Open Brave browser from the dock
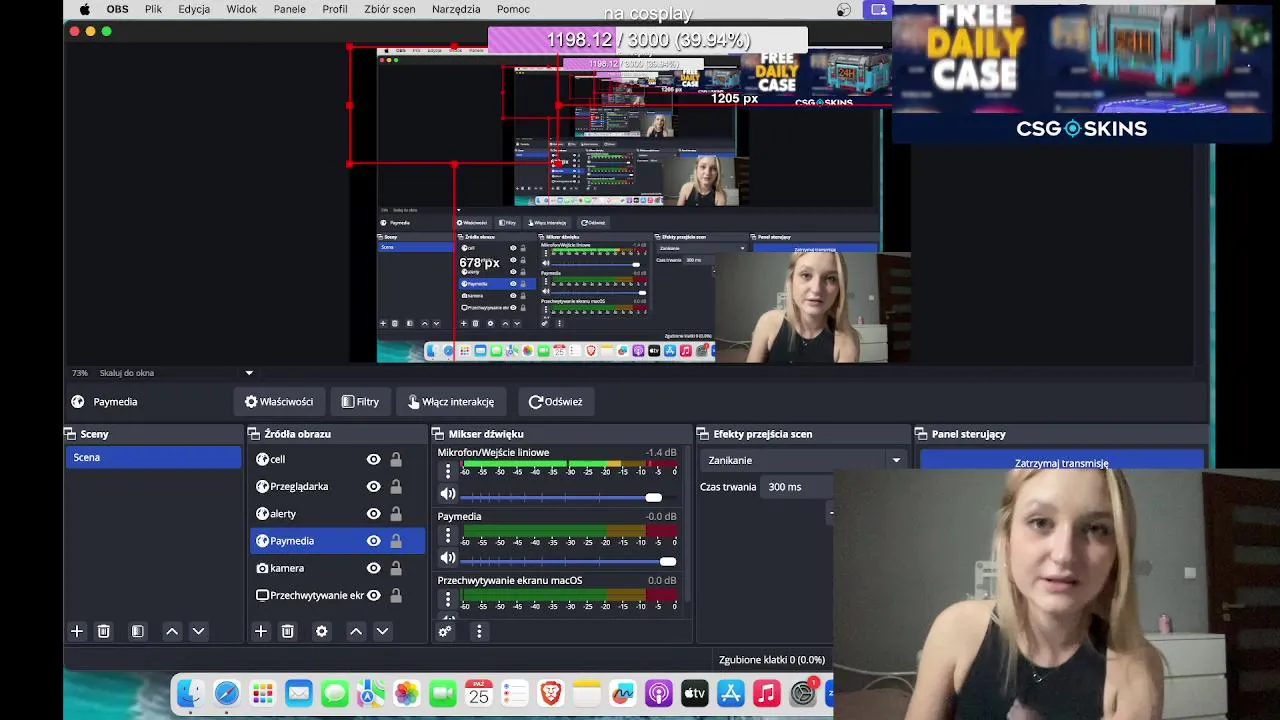 pos(550,693)
